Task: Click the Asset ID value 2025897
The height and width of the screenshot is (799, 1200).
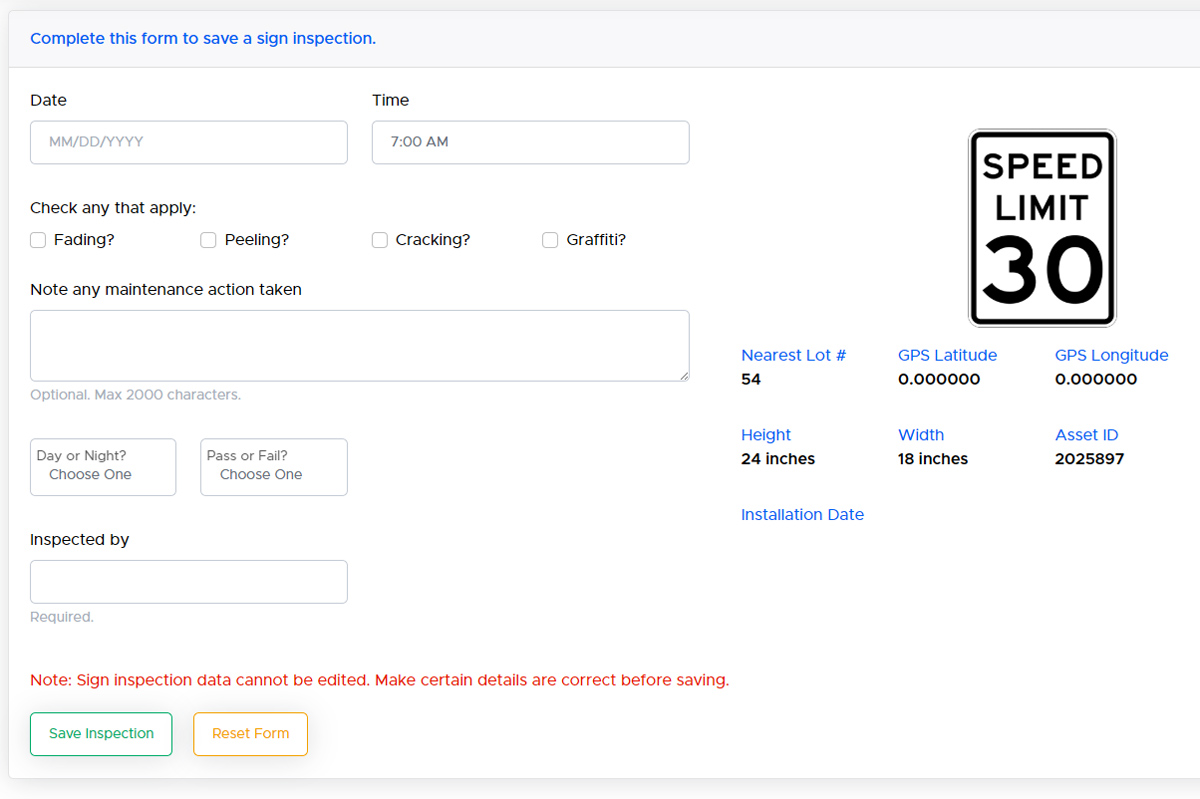Action: tap(1089, 459)
